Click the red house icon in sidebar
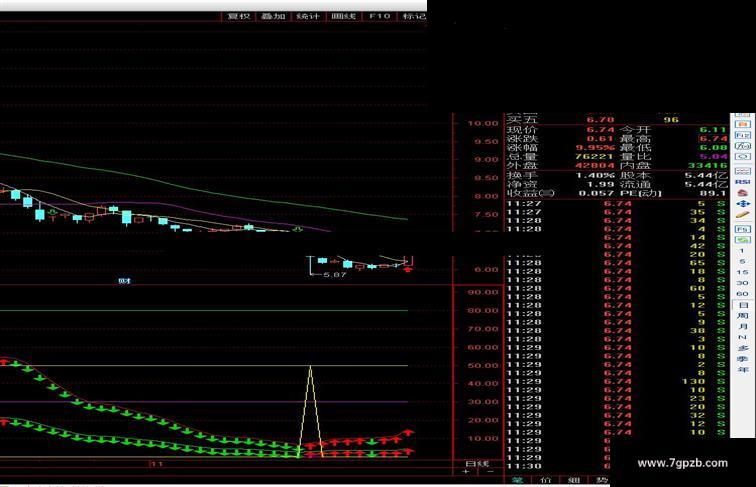Image resolution: width=756 pixels, height=487 pixels. (742, 193)
